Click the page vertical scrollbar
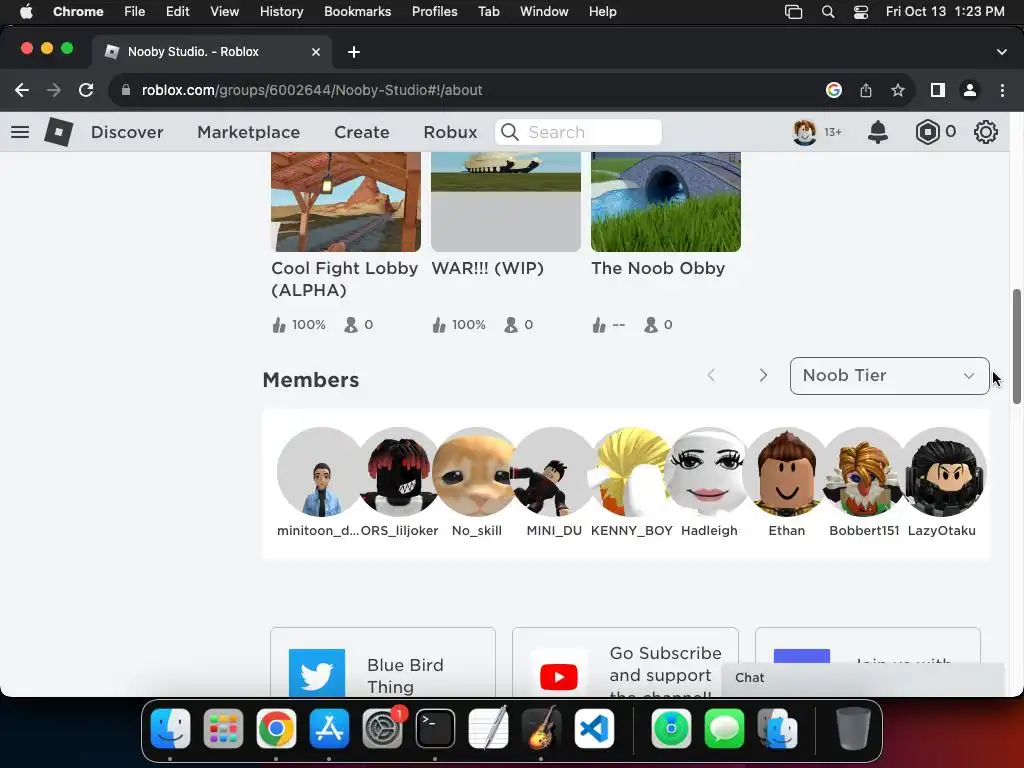This screenshot has width=1024, height=768. click(x=1016, y=346)
